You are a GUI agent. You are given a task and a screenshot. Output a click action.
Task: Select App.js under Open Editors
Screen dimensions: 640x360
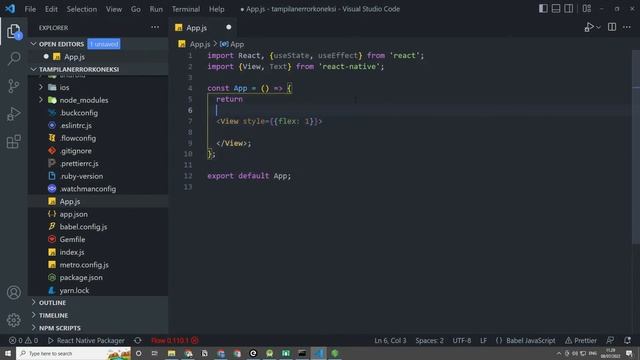[98, 57]
